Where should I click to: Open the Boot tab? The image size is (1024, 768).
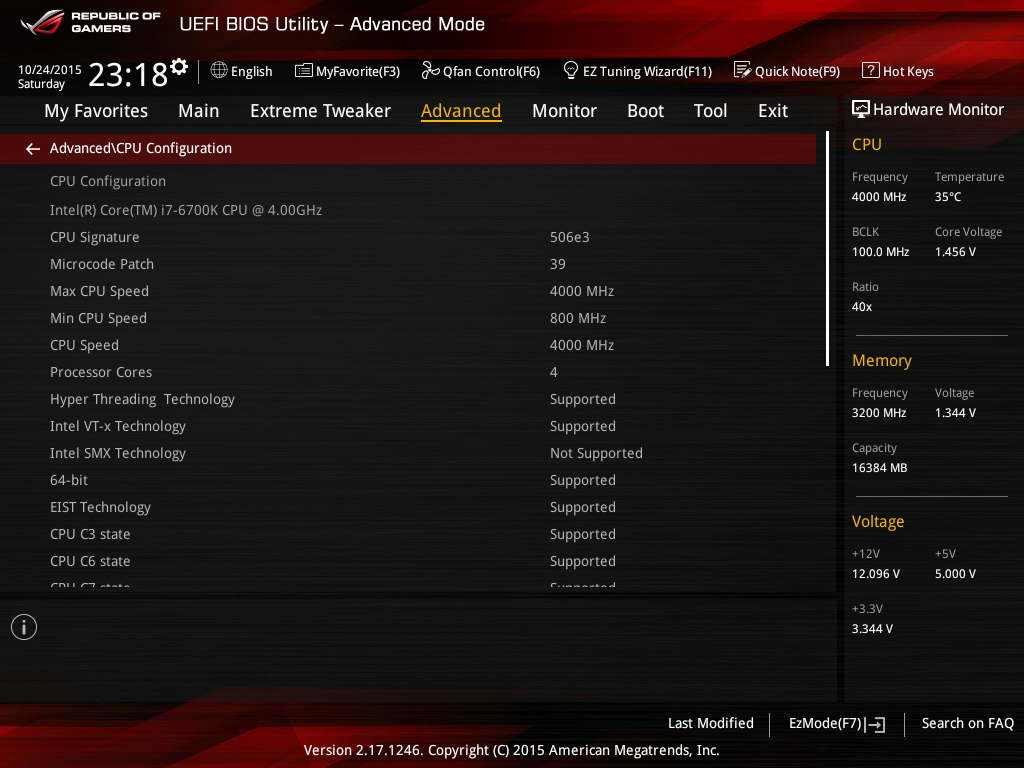(x=645, y=111)
